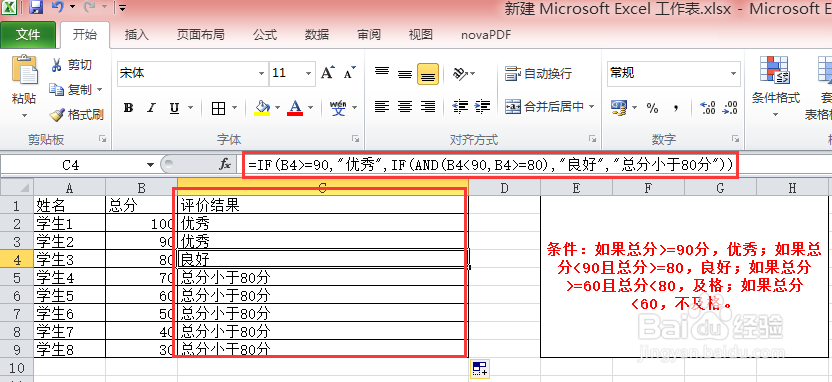
Task: Click the text orientation icon
Action: click(460, 73)
